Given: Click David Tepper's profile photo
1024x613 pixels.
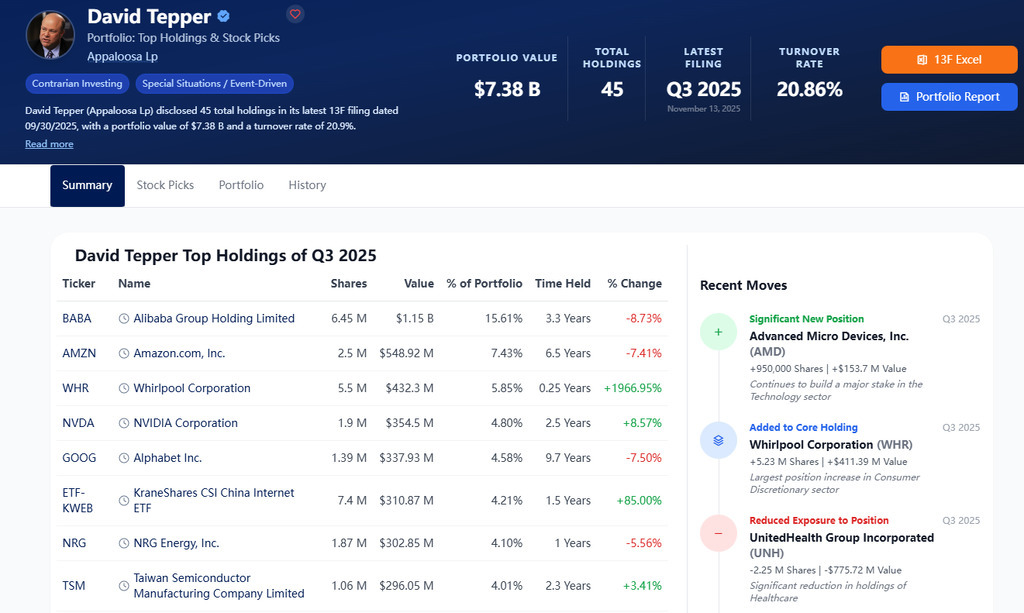Looking at the screenshot, I should coord(50,35).
